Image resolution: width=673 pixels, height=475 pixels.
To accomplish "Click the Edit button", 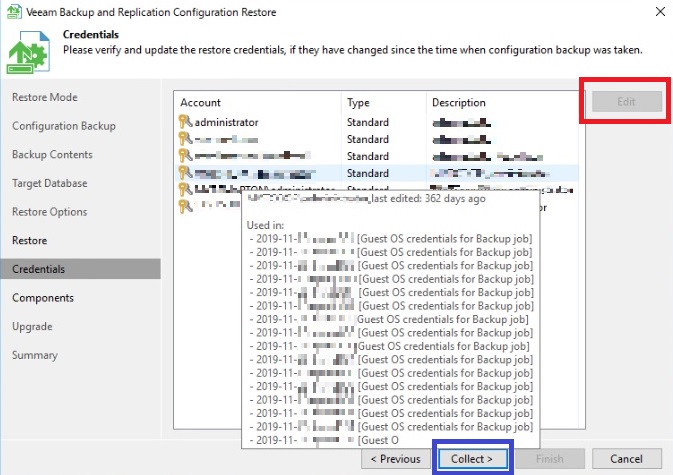I will 626,101.
